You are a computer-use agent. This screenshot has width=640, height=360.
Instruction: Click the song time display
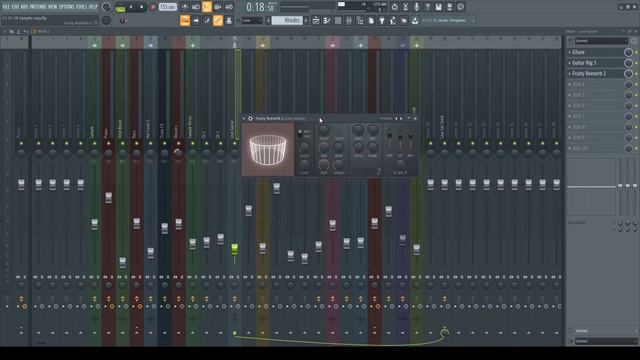click(260, 7)
